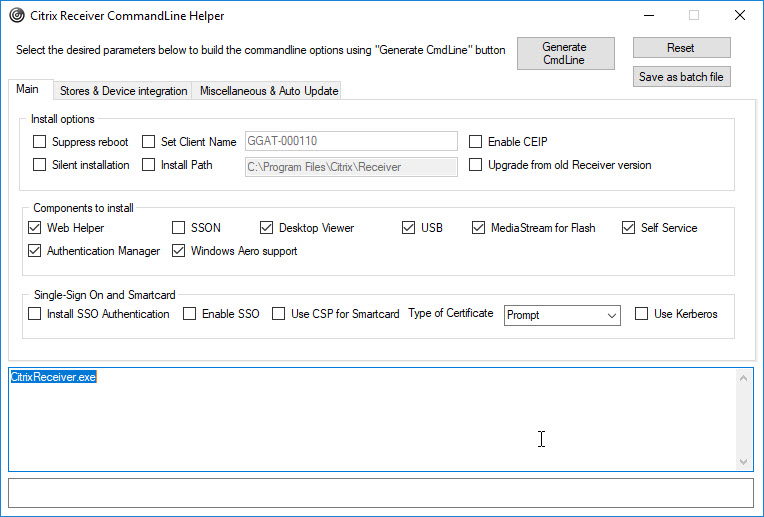764x517 pixels.
Task: Click Generate CmdLine button
Action: 565,54
